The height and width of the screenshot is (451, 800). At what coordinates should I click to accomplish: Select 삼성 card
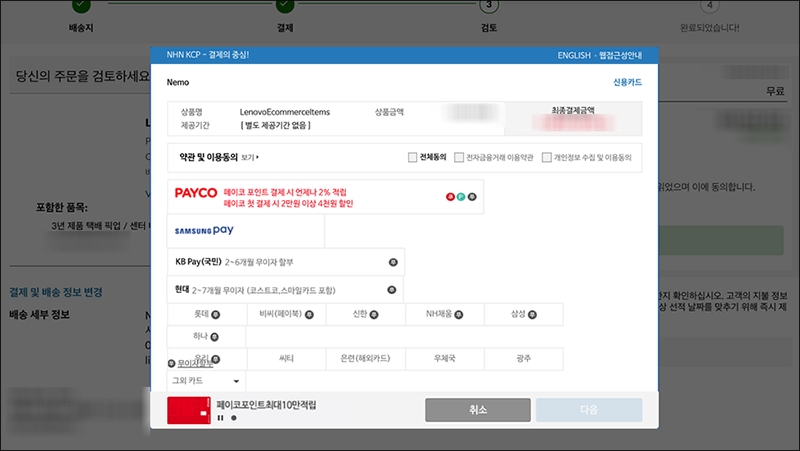click(524, 314)
